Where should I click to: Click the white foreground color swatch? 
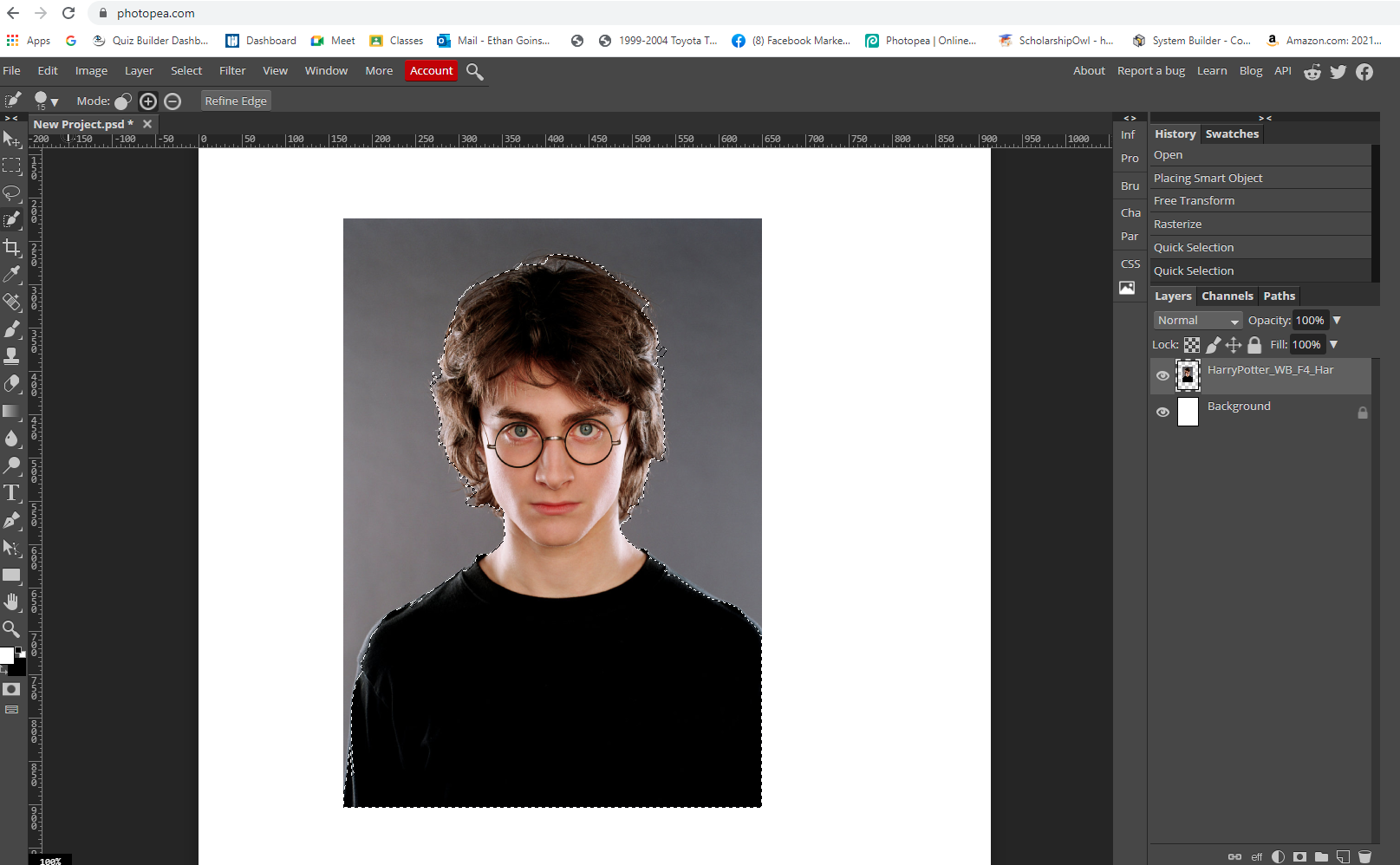pyautogui.click(x=7, y=655)
